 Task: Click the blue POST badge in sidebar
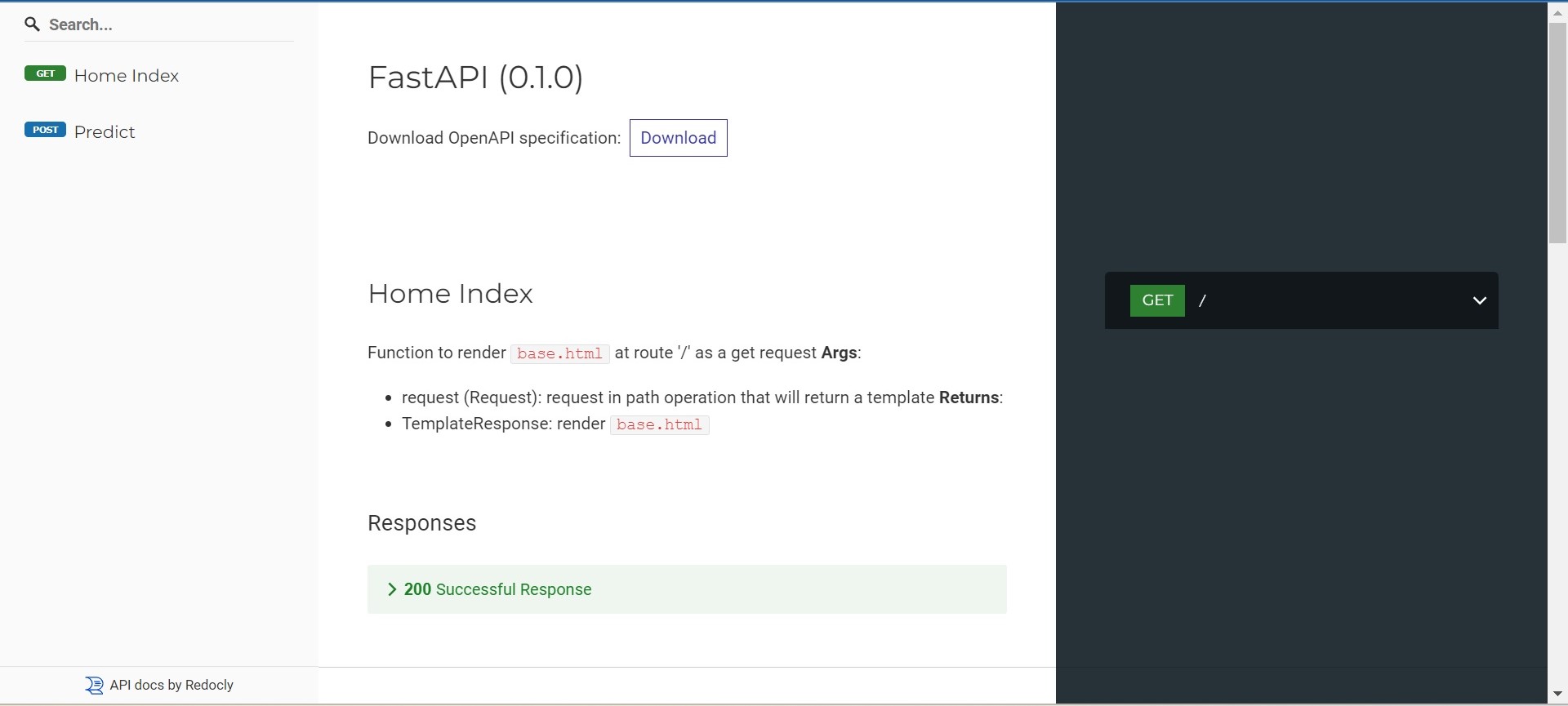click(46, 130)
